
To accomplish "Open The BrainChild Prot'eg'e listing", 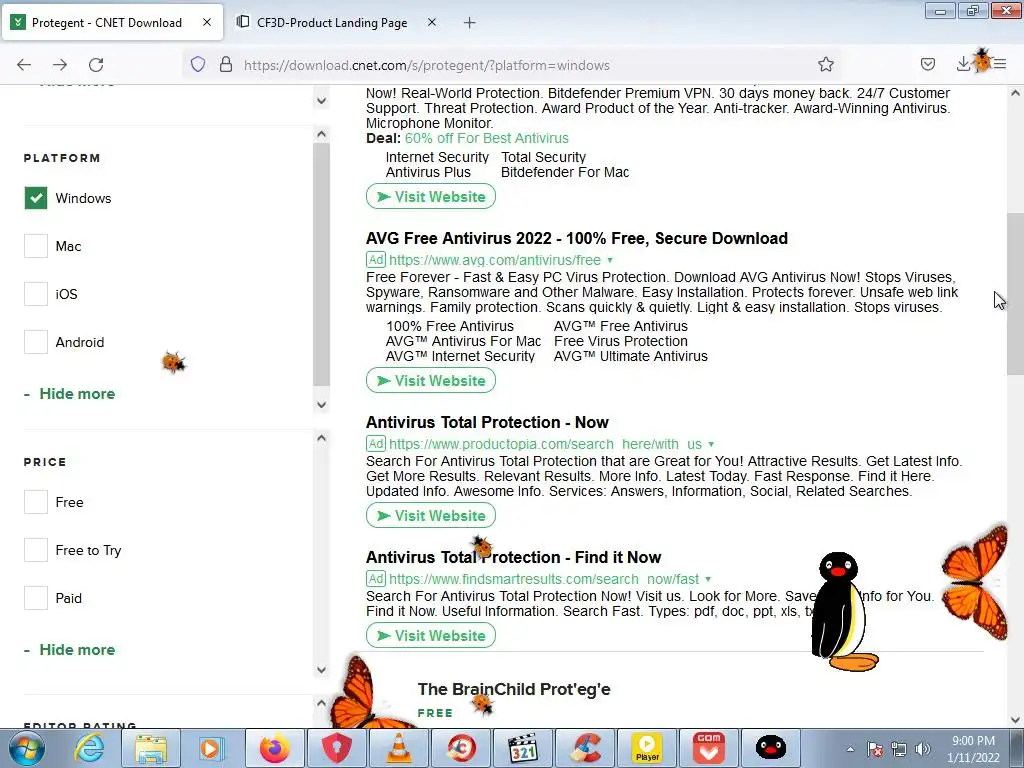I will (x=514, y=690).
